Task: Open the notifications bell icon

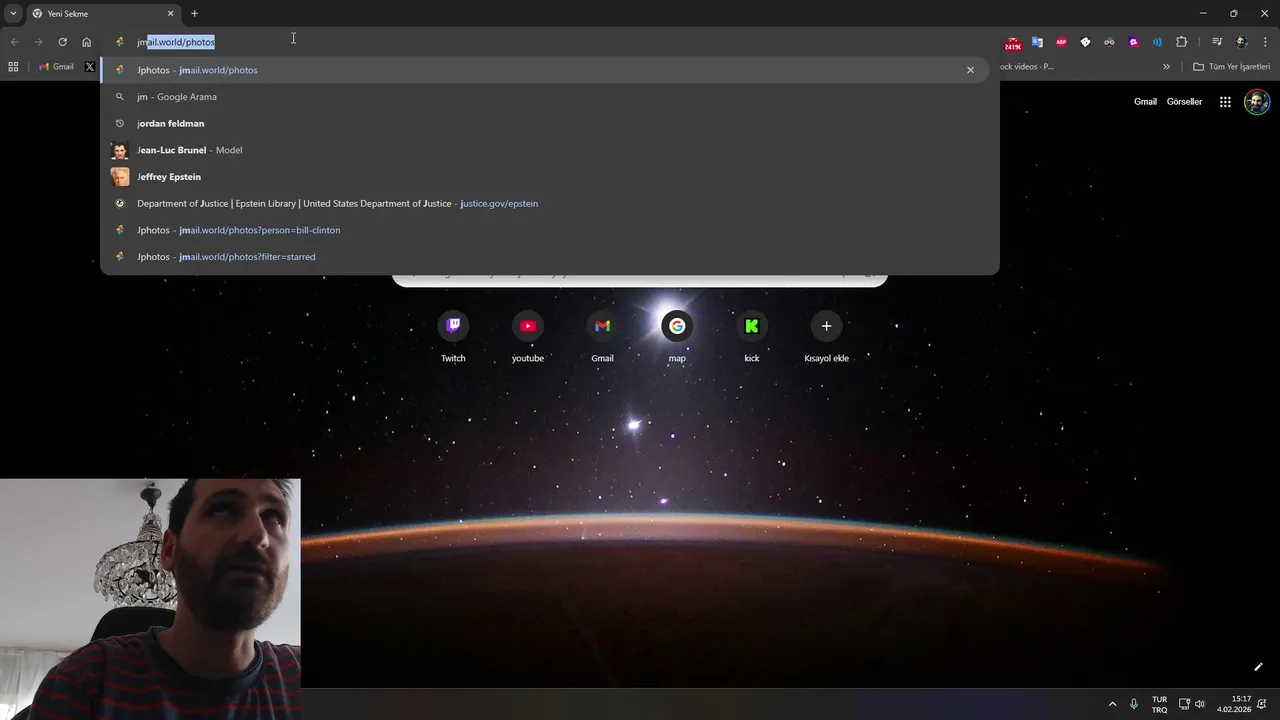Action: coord(1262,704)
